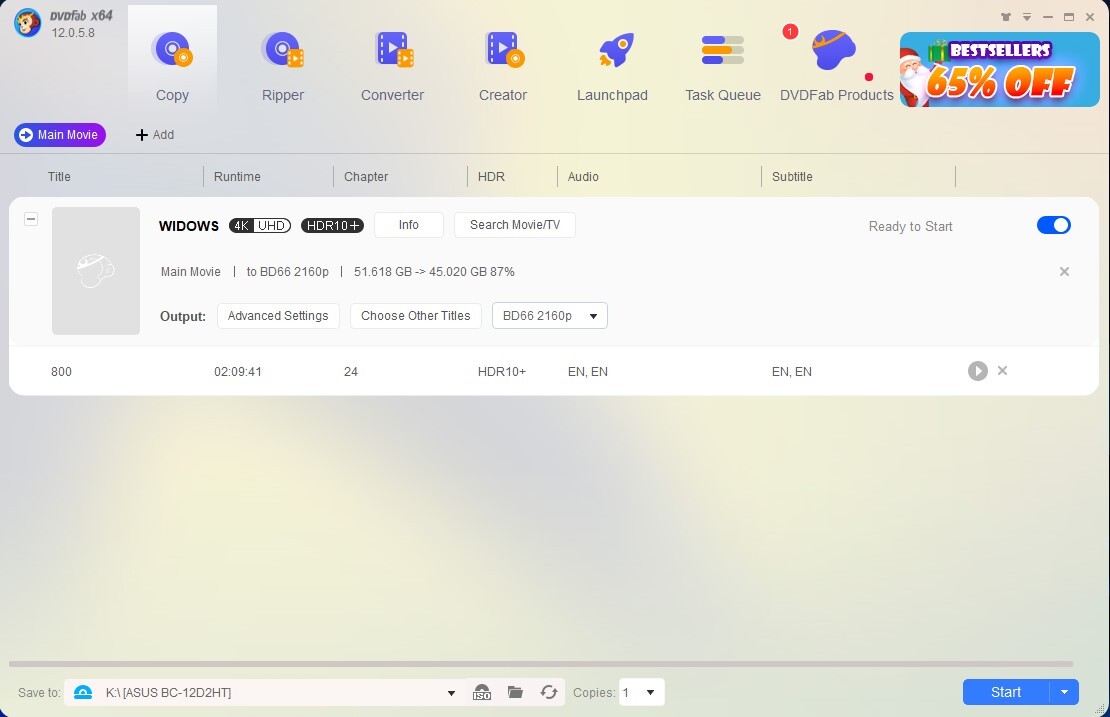Remove the WIDOWS task
Screen dimensions: 1110x717
[1064, 272]
